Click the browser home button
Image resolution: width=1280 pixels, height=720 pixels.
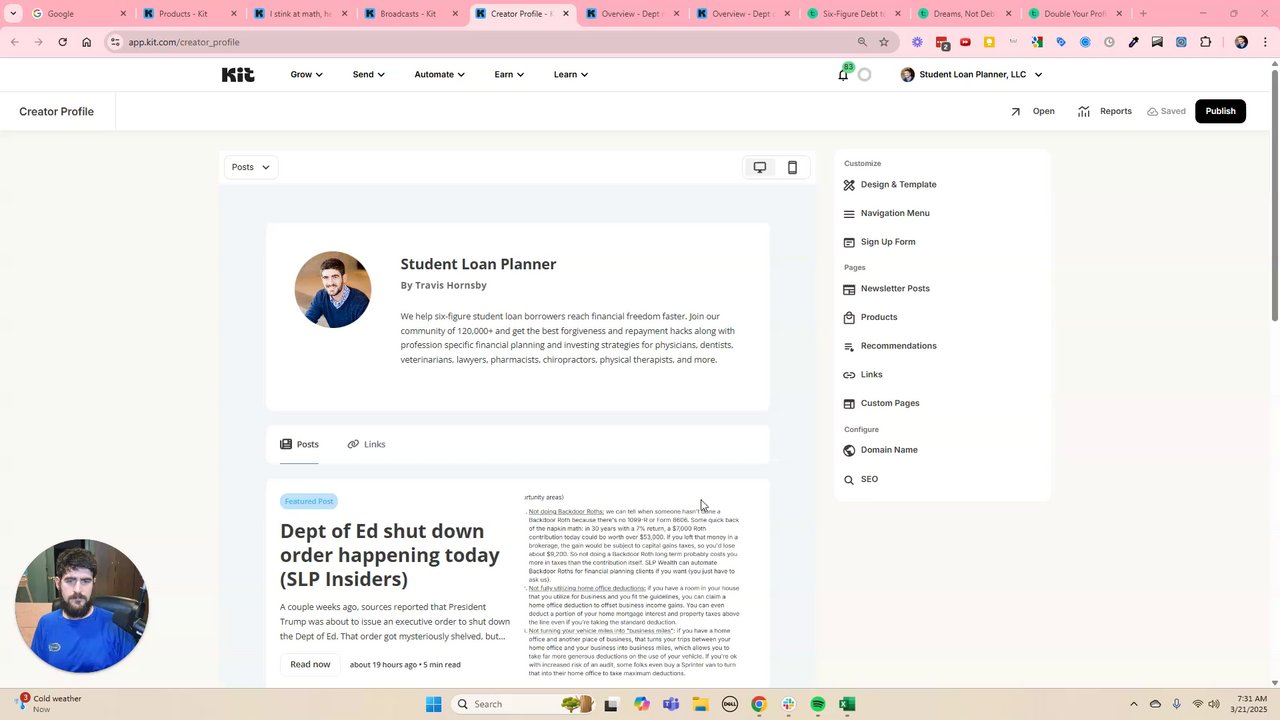(86, 42)
